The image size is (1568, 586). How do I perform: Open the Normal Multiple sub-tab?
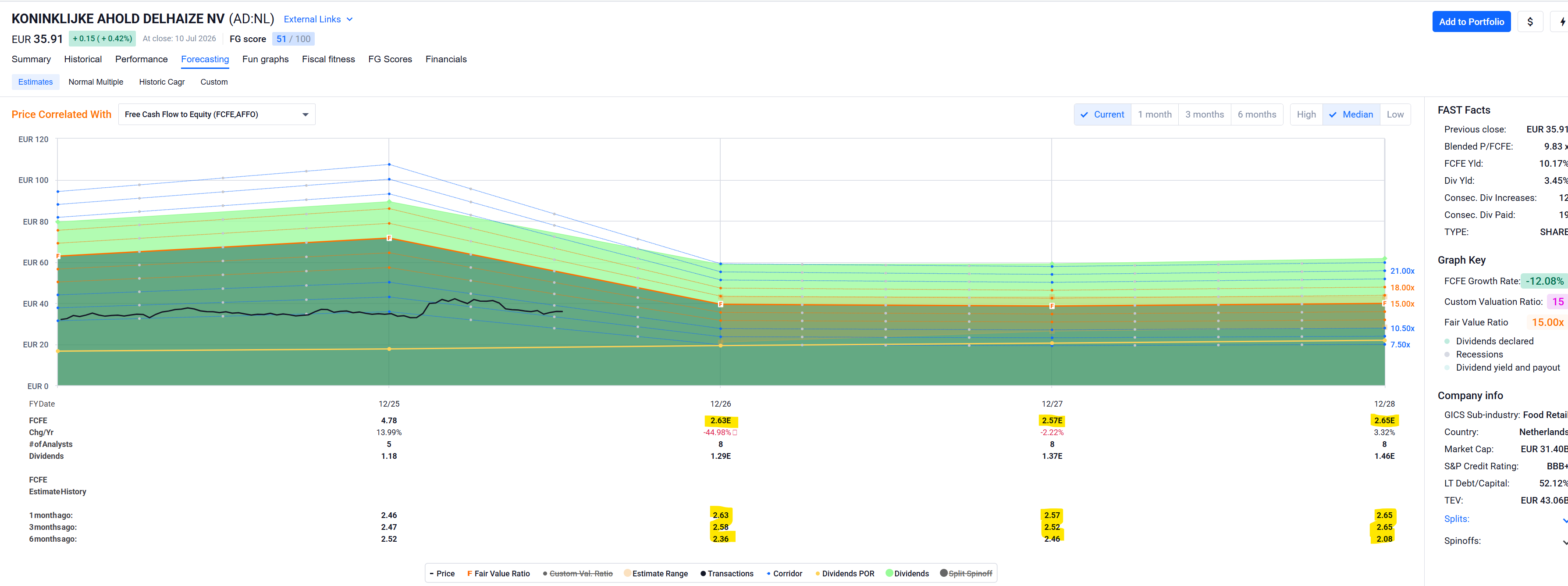[96, 82]
